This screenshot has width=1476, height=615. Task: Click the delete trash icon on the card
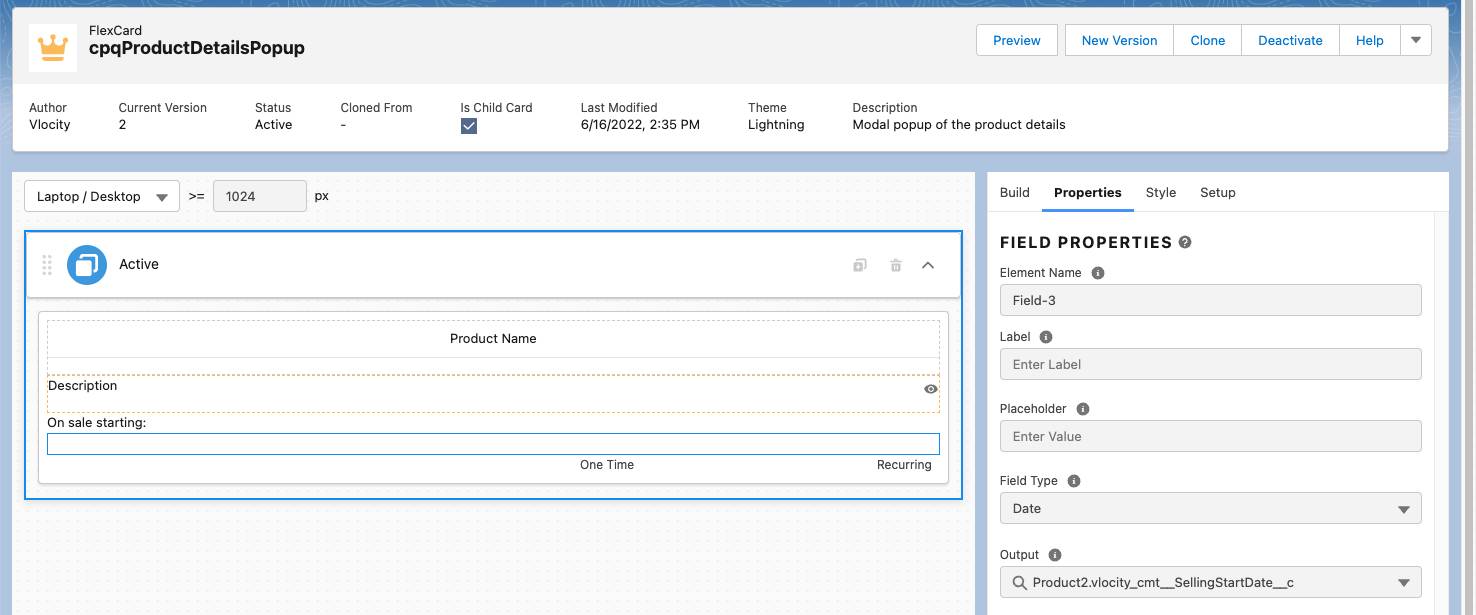tap(895, 264)
